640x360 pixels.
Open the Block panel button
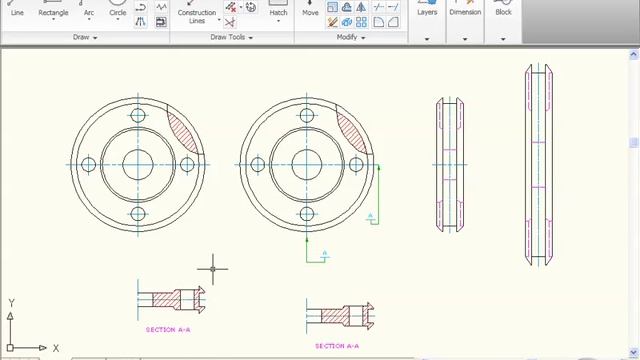503,9
